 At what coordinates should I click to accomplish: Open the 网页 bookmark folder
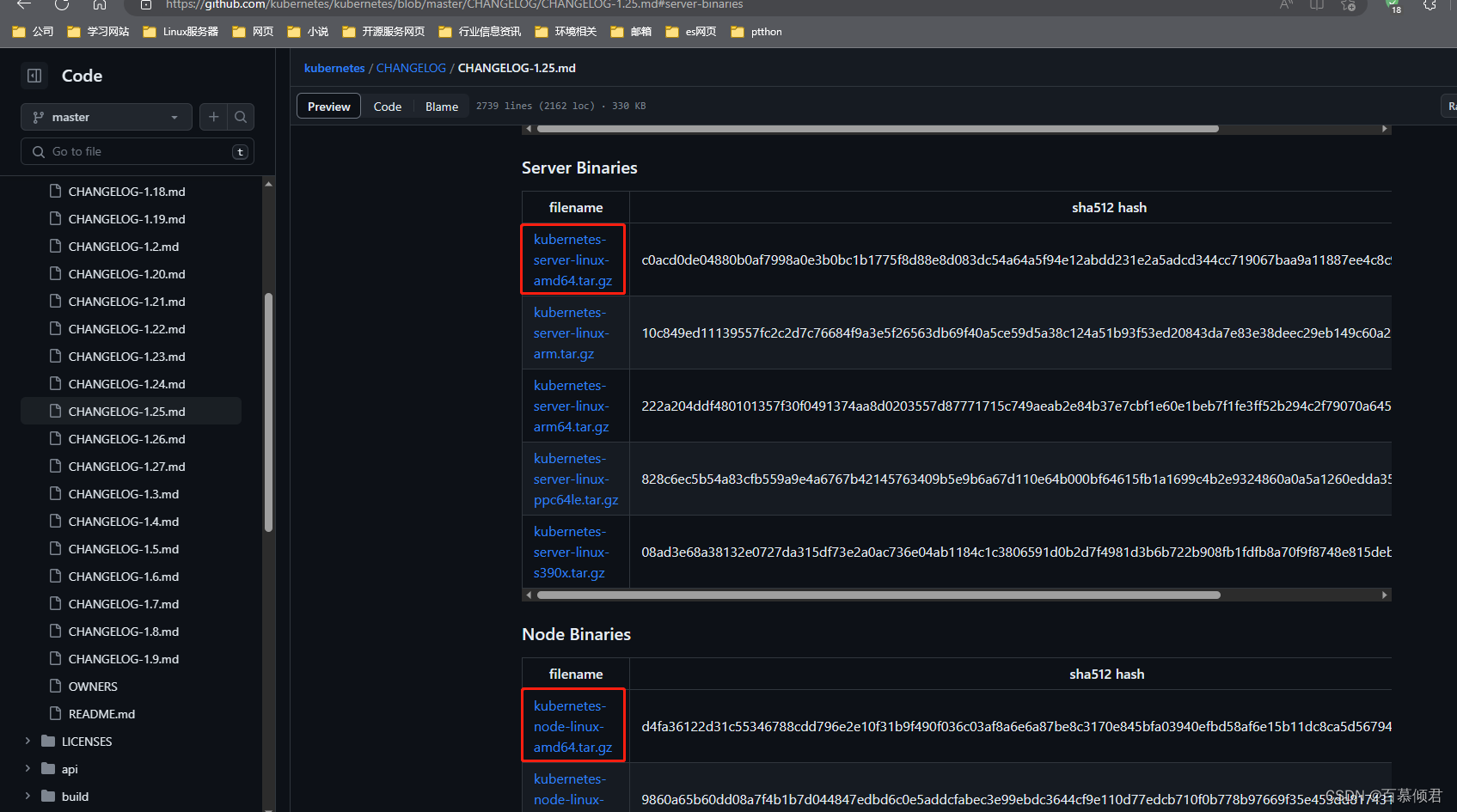pyautogui.click(x=253, y=32)
